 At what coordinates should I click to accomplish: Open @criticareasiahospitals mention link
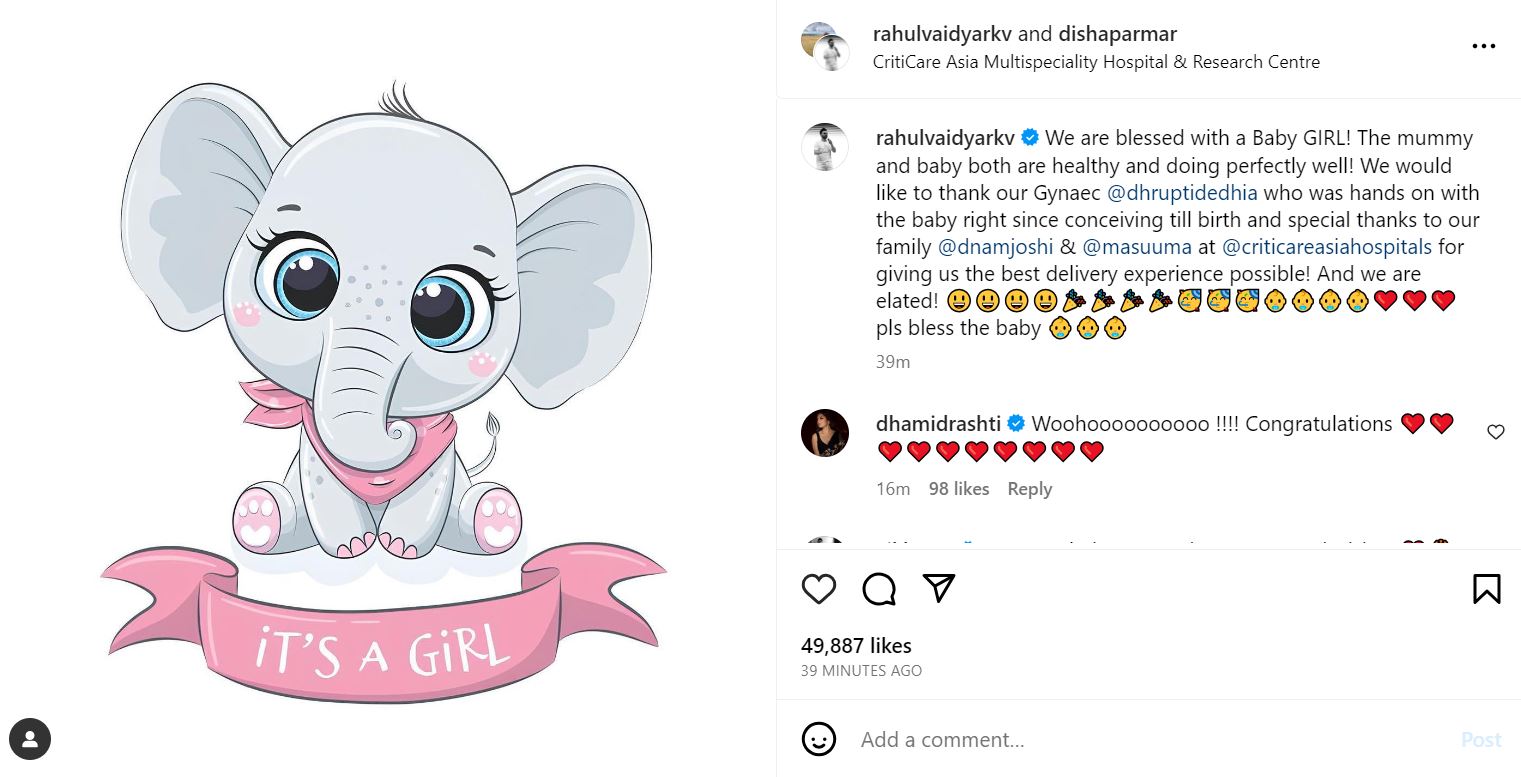coord(1327,246)
